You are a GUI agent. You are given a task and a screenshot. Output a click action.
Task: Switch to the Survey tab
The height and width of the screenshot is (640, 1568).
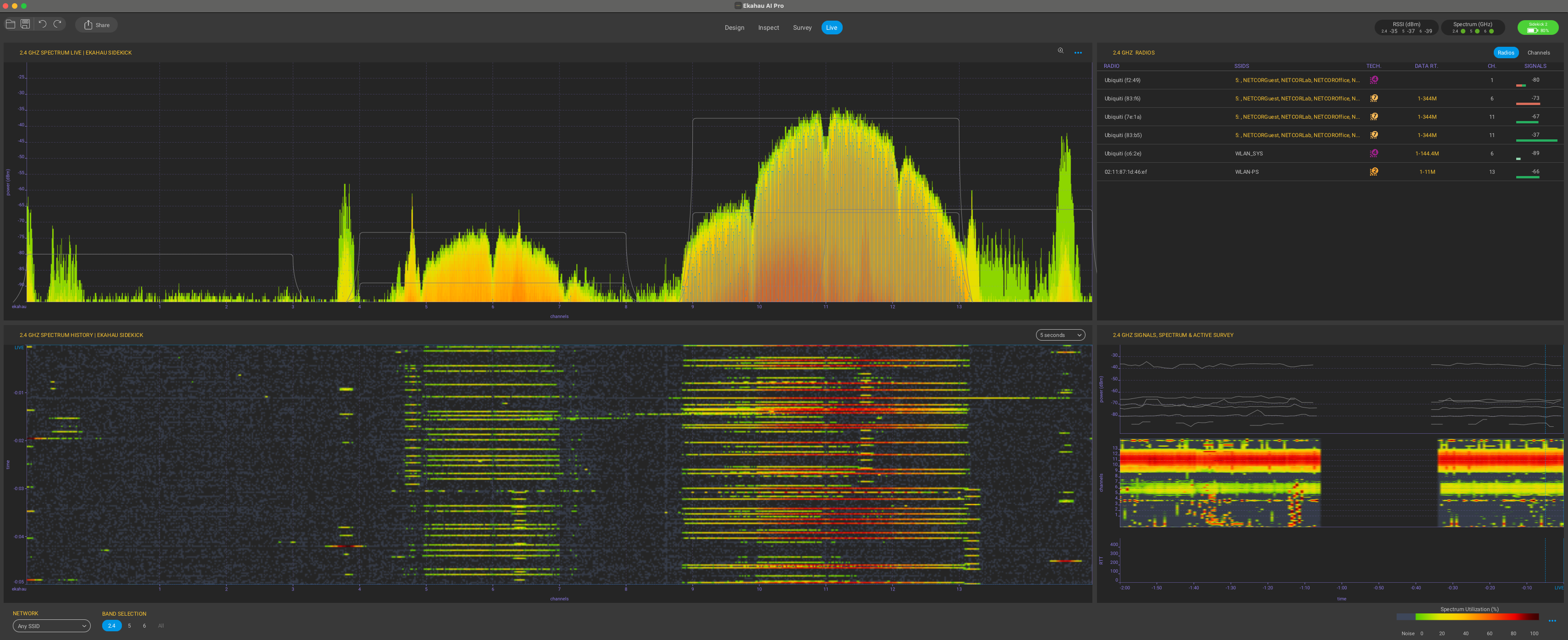tap(802, 28)
